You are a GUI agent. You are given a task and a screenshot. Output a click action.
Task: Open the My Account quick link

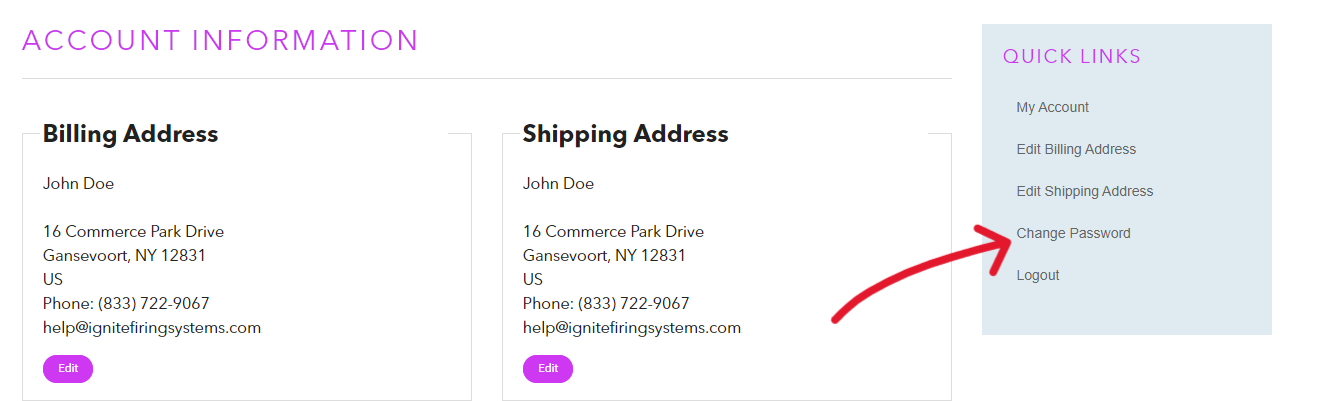(1052, 107)
